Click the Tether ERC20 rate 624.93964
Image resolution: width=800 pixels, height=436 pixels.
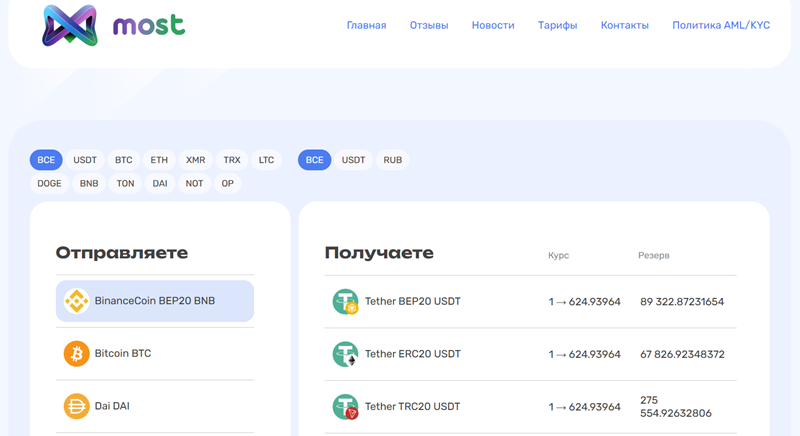[584, 354]
